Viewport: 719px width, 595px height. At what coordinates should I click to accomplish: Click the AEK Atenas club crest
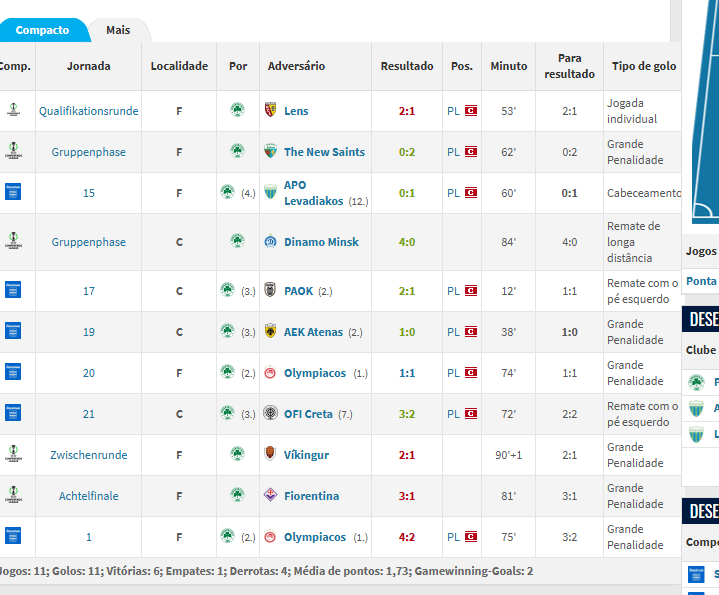point(270,332)
